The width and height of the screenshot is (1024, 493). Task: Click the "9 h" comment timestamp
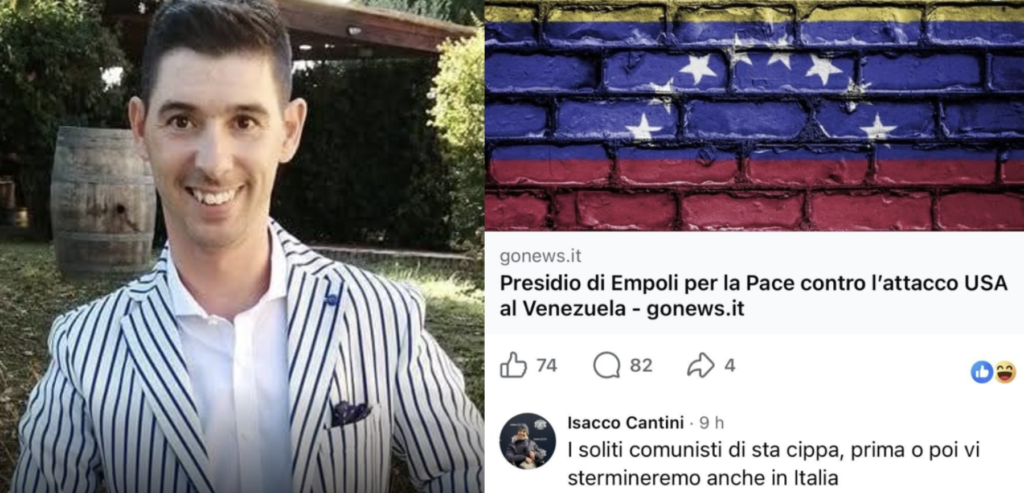(711, 422)
